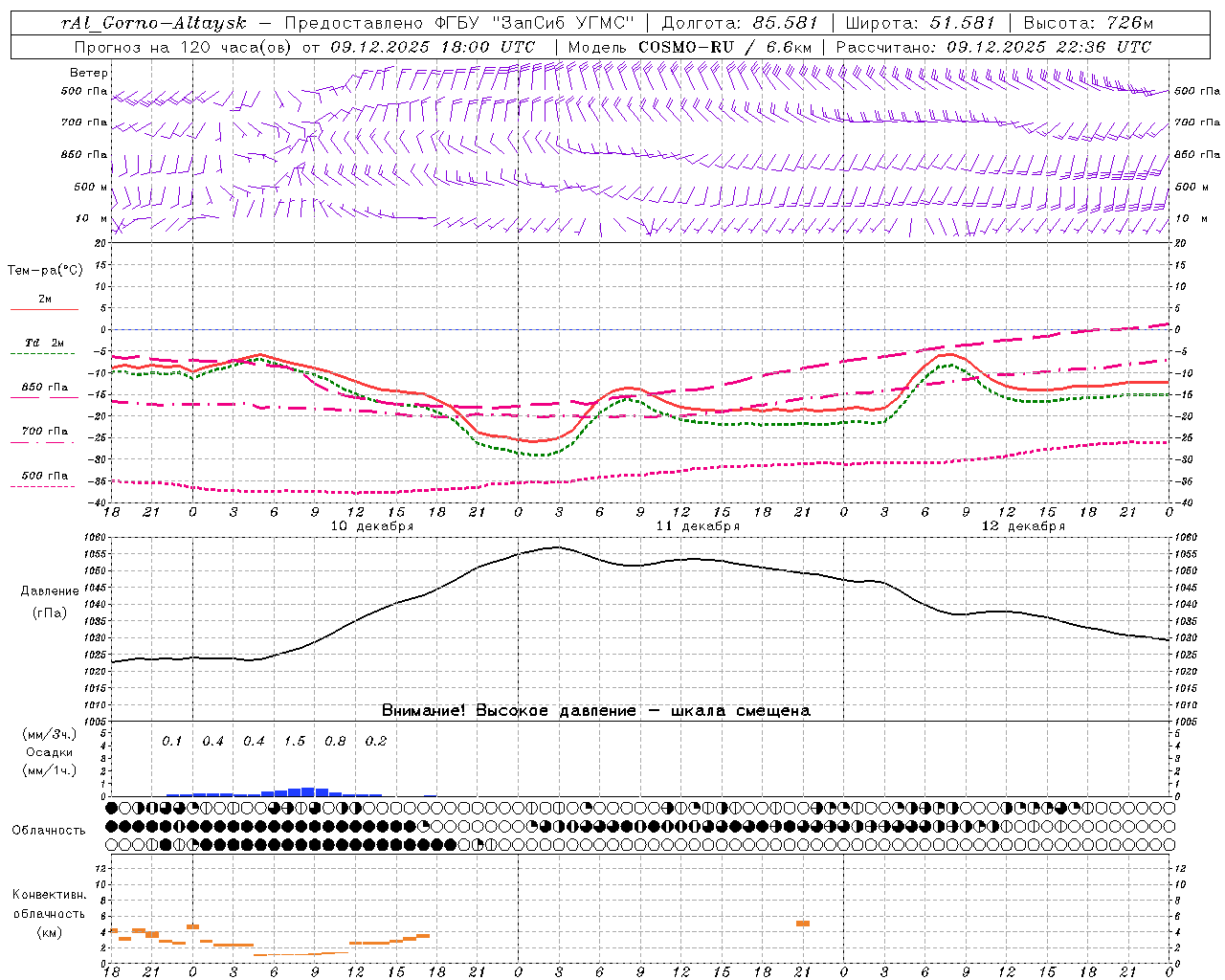Click the '(мм/1ч.)' unit label

pos(49,770)
